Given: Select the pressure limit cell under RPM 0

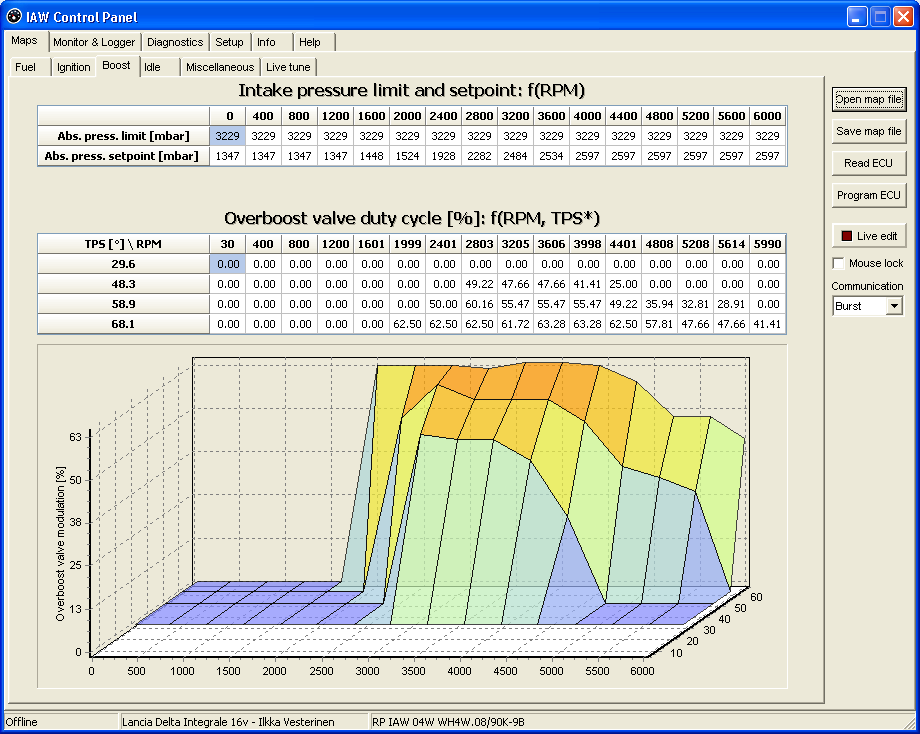Looking at the screenshot, I should 227,136.
